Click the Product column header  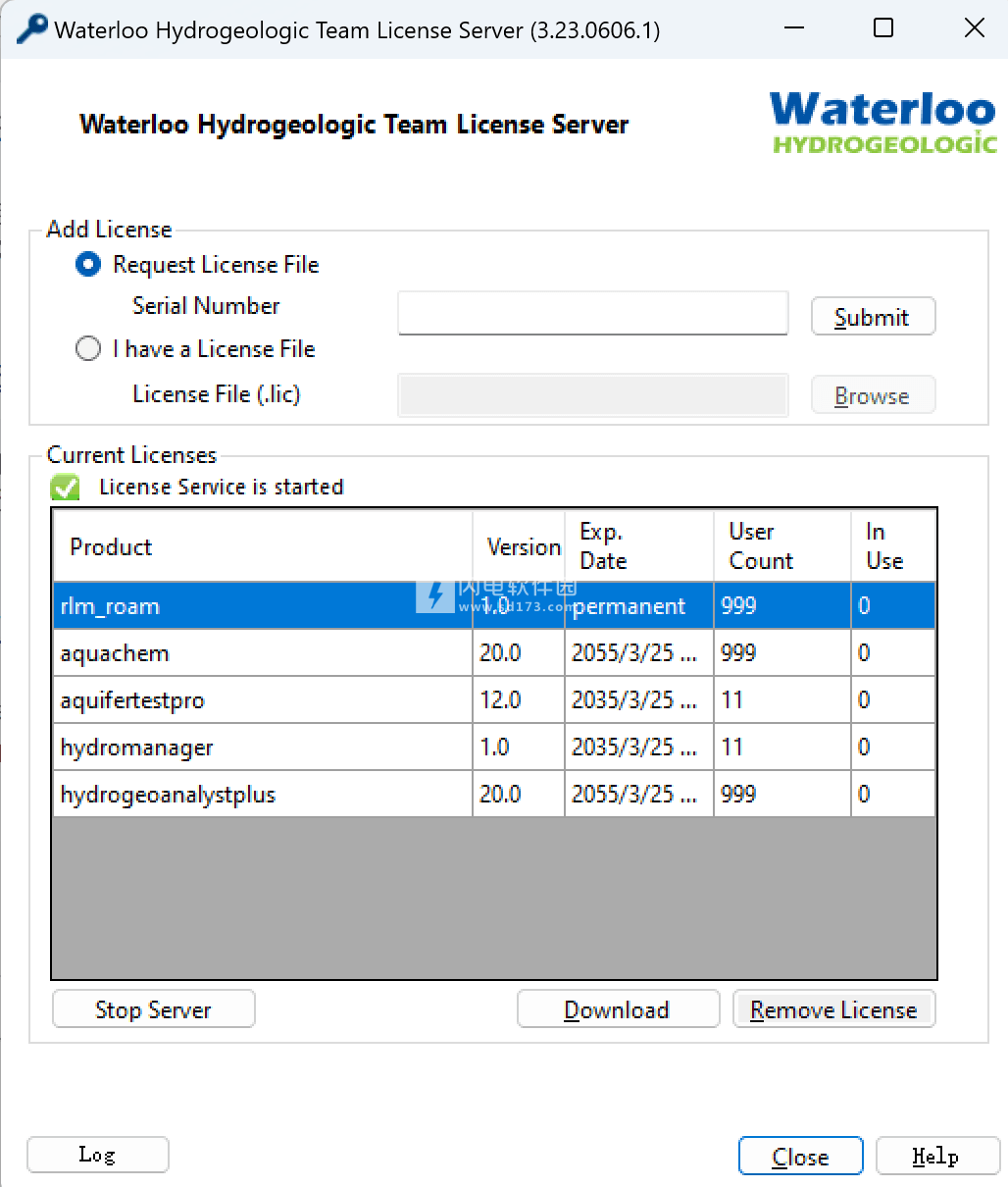pos(263,546)
